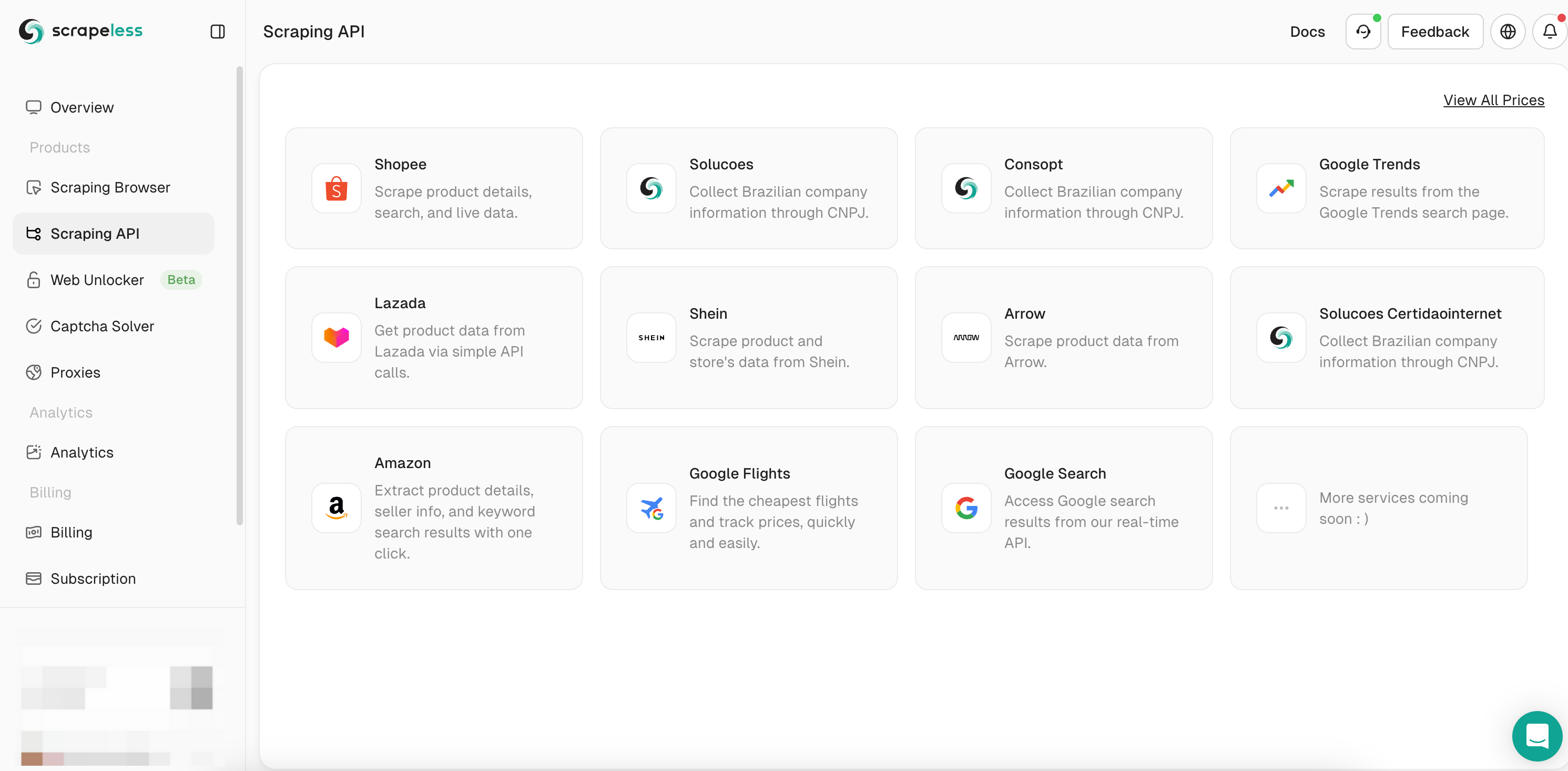
Task: Open notifications bell icon
Action: click(1549, 32)
